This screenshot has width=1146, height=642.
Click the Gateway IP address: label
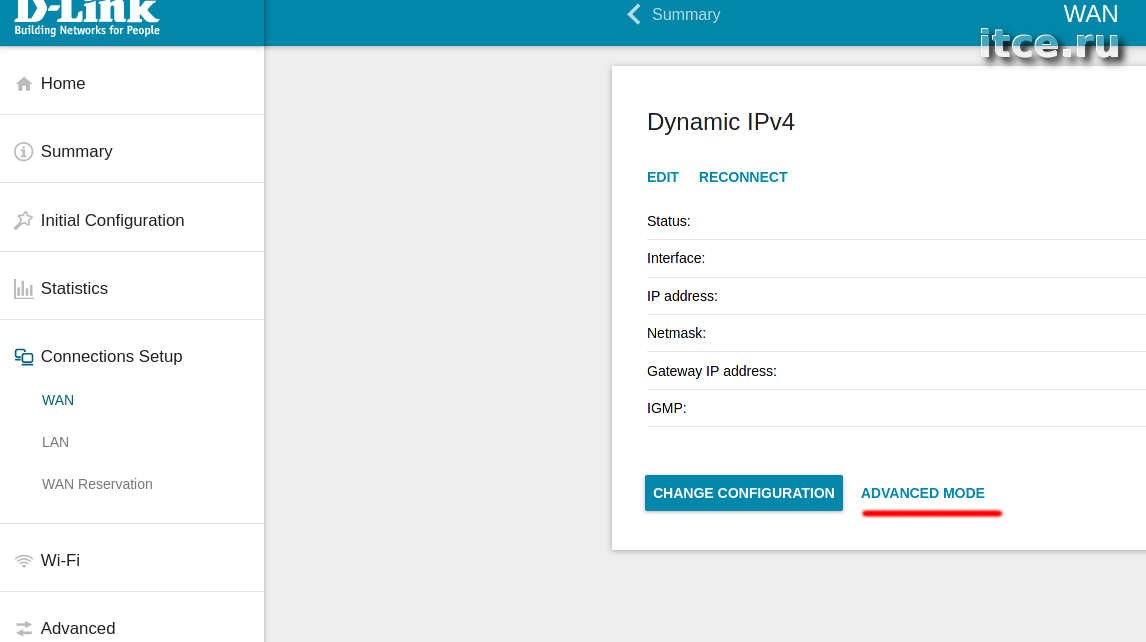[x=711, y=371]
